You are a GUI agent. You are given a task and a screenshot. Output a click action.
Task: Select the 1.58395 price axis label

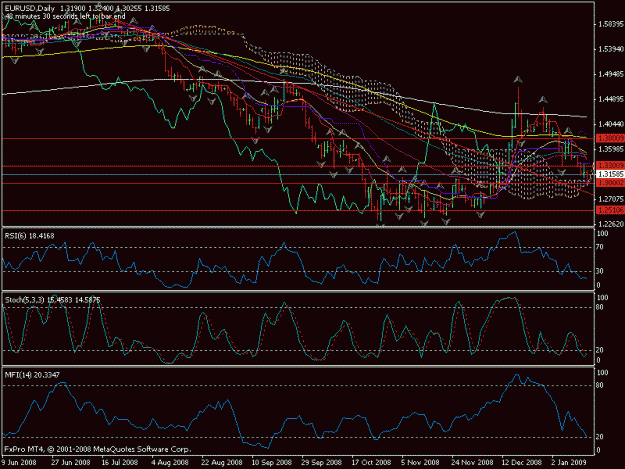click(610, 24)
